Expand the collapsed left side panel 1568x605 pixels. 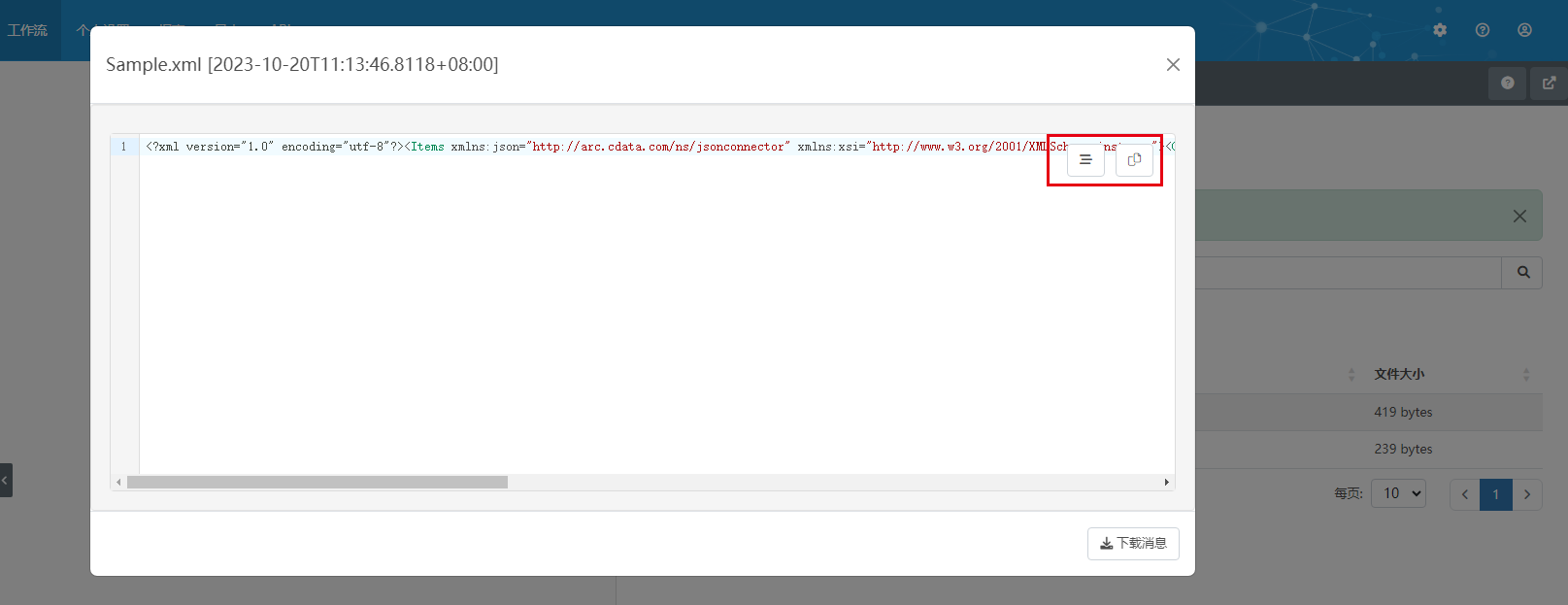point(6,480)
